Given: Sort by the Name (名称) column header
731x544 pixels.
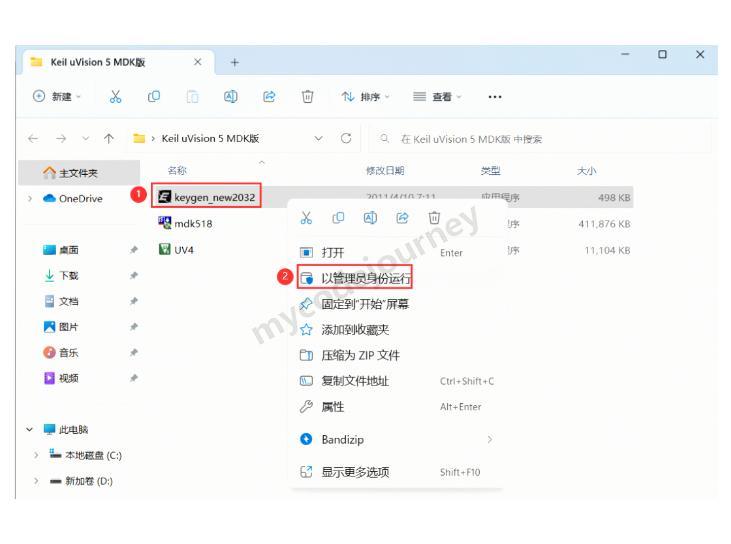Looking at the screenshot, I should tap(177, 171).
